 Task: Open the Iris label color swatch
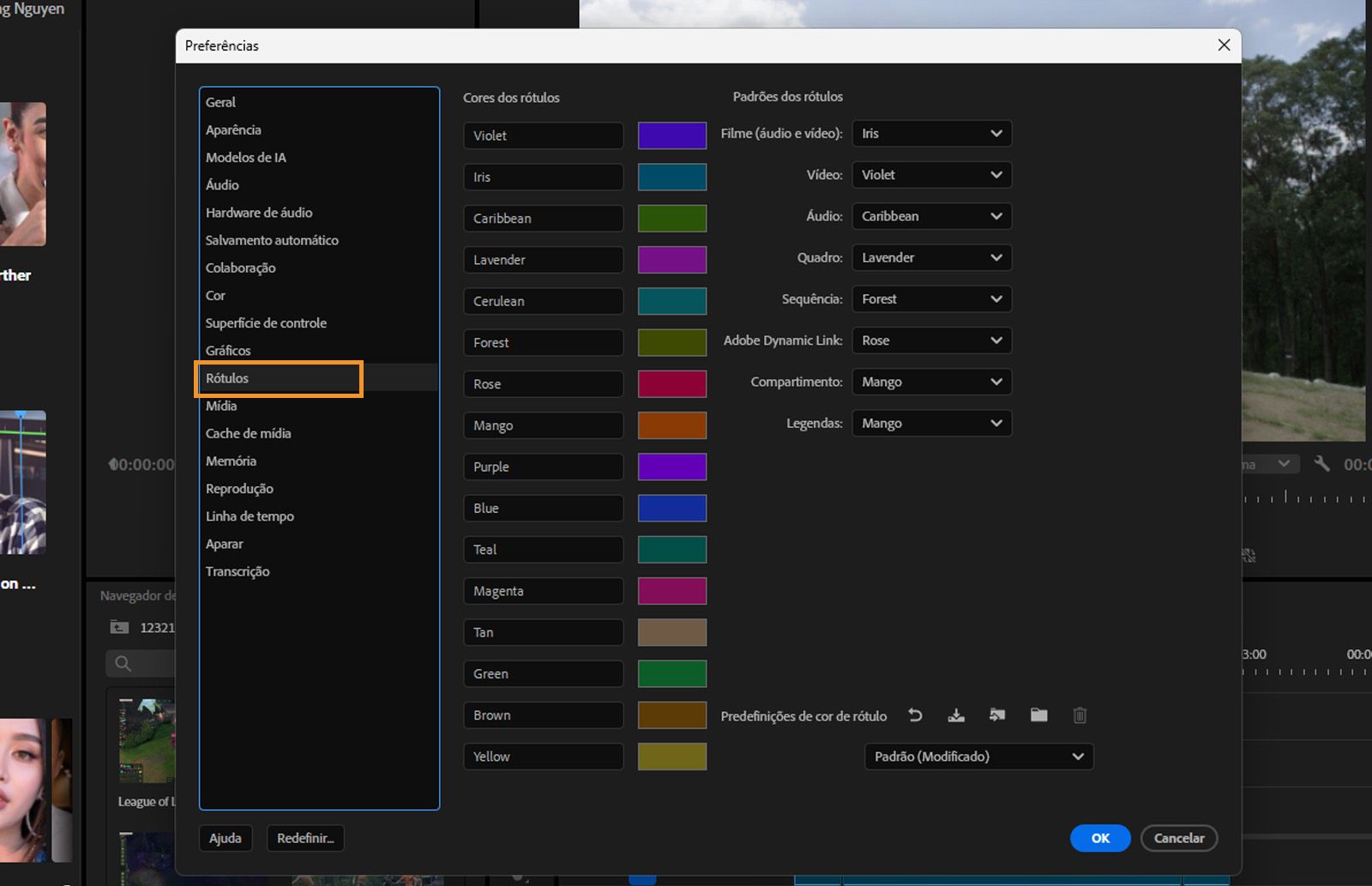pyautogui.click(x=672, y=177)
